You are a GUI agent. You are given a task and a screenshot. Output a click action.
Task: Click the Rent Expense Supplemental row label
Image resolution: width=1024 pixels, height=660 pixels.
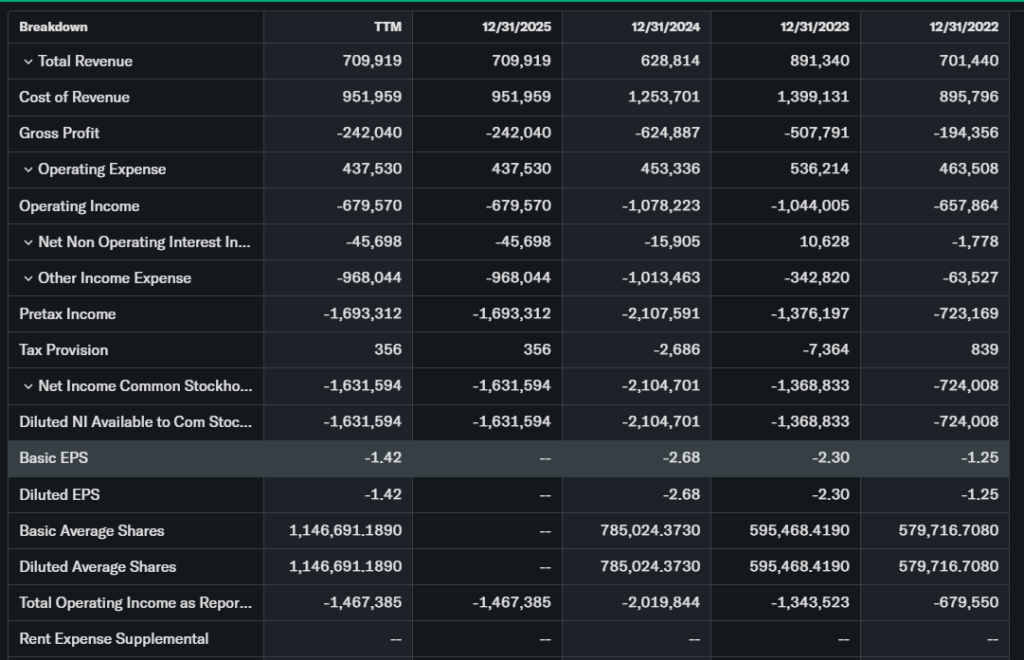click(114, 639)
